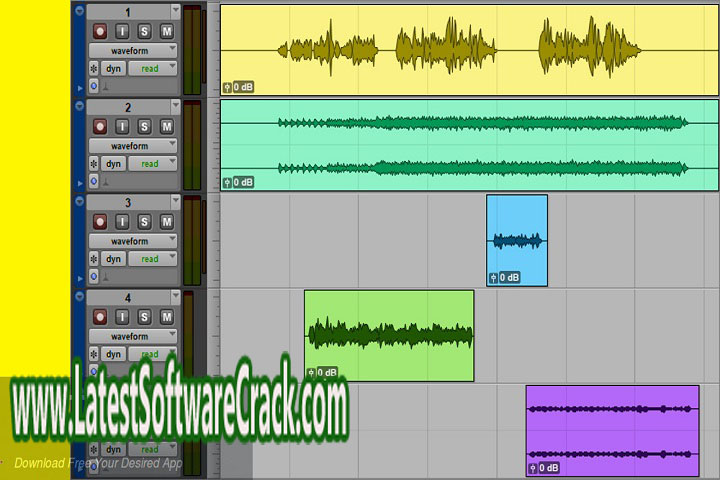Click the 0 dB gain badge on the purple clip
Image resolution: width=720 pixels, height=480 pixels.
[543, 468]
